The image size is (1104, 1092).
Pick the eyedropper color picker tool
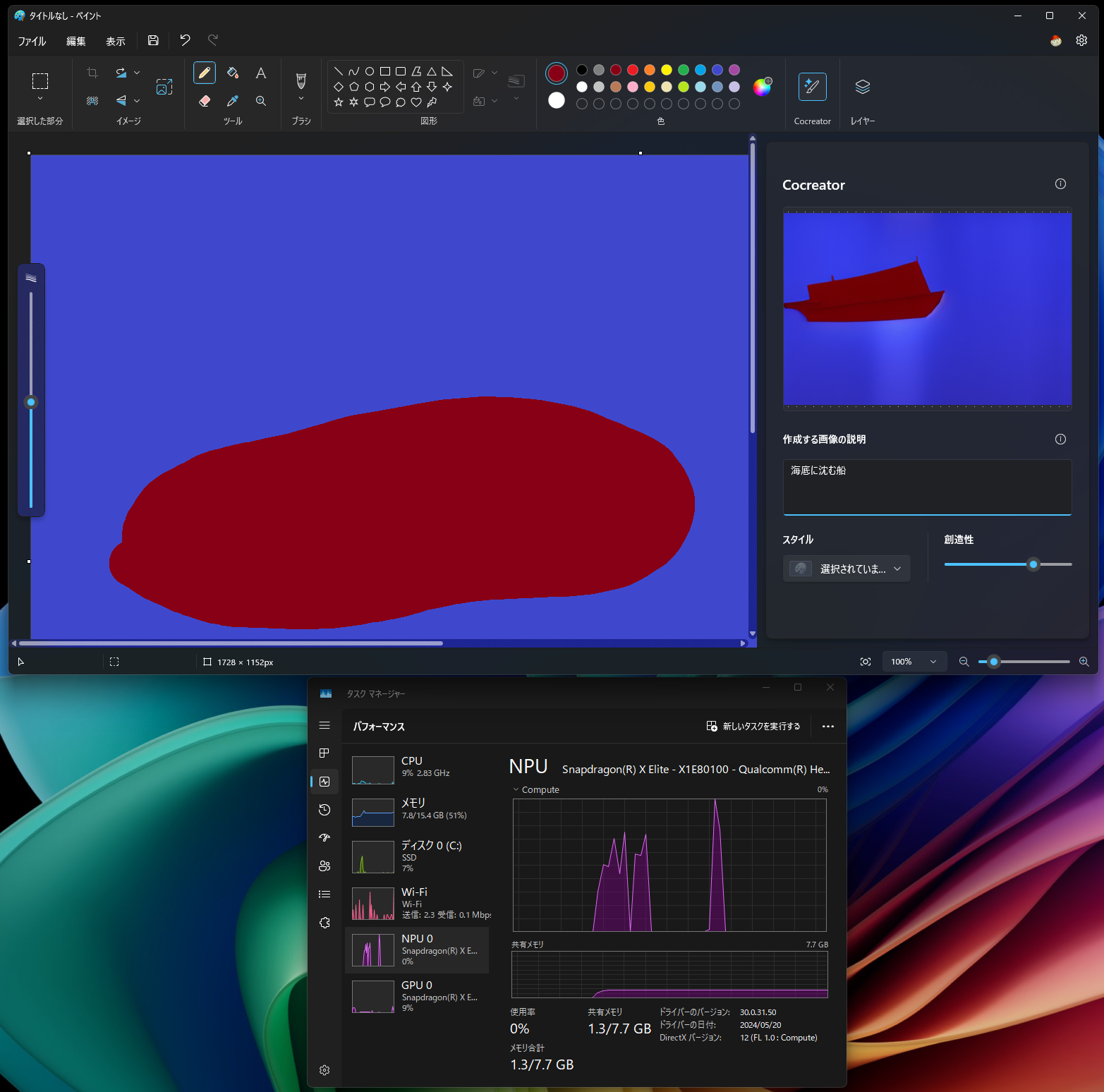click(233, 101)
